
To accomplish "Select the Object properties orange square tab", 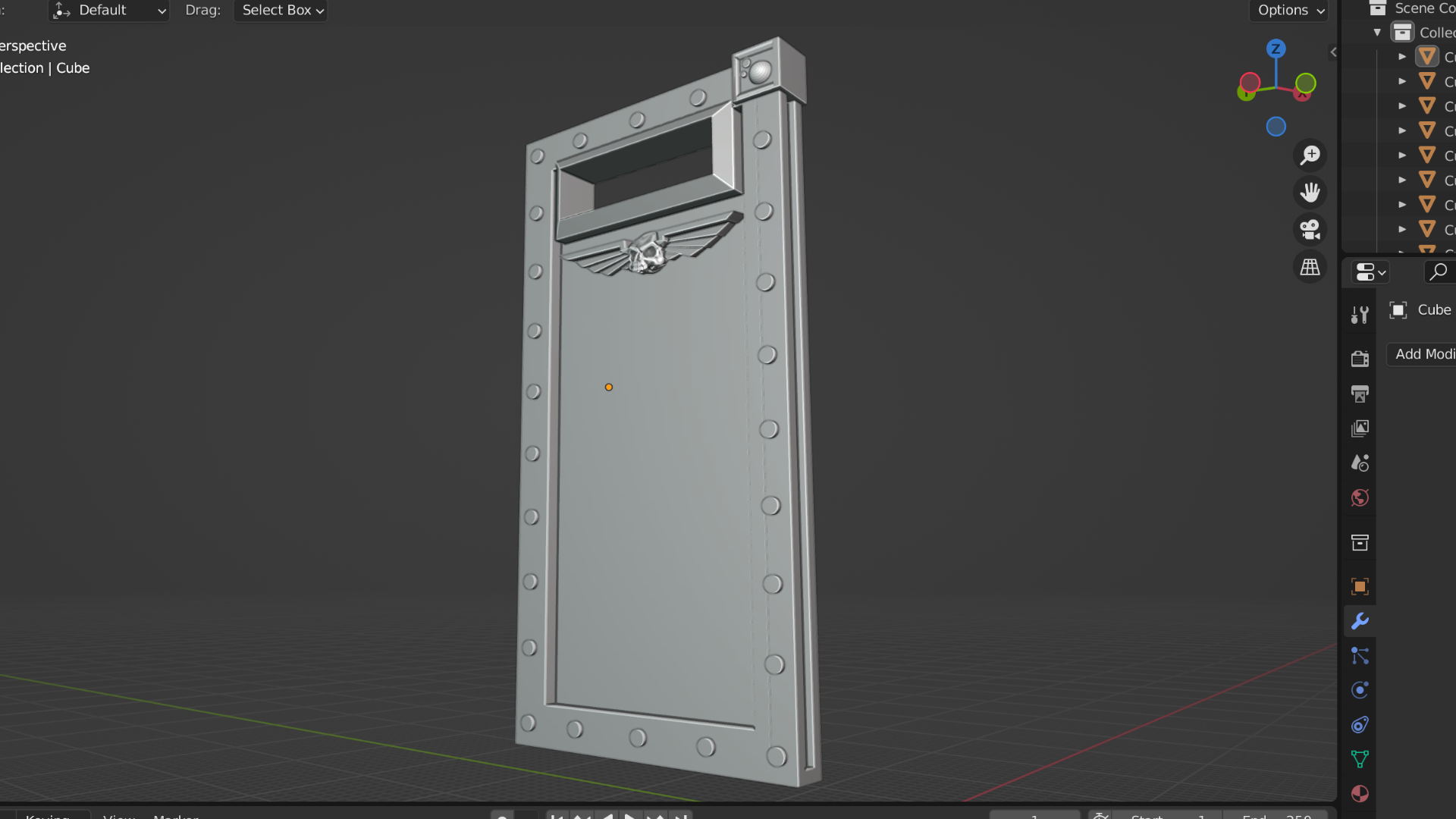I will tap(1360, 586).
